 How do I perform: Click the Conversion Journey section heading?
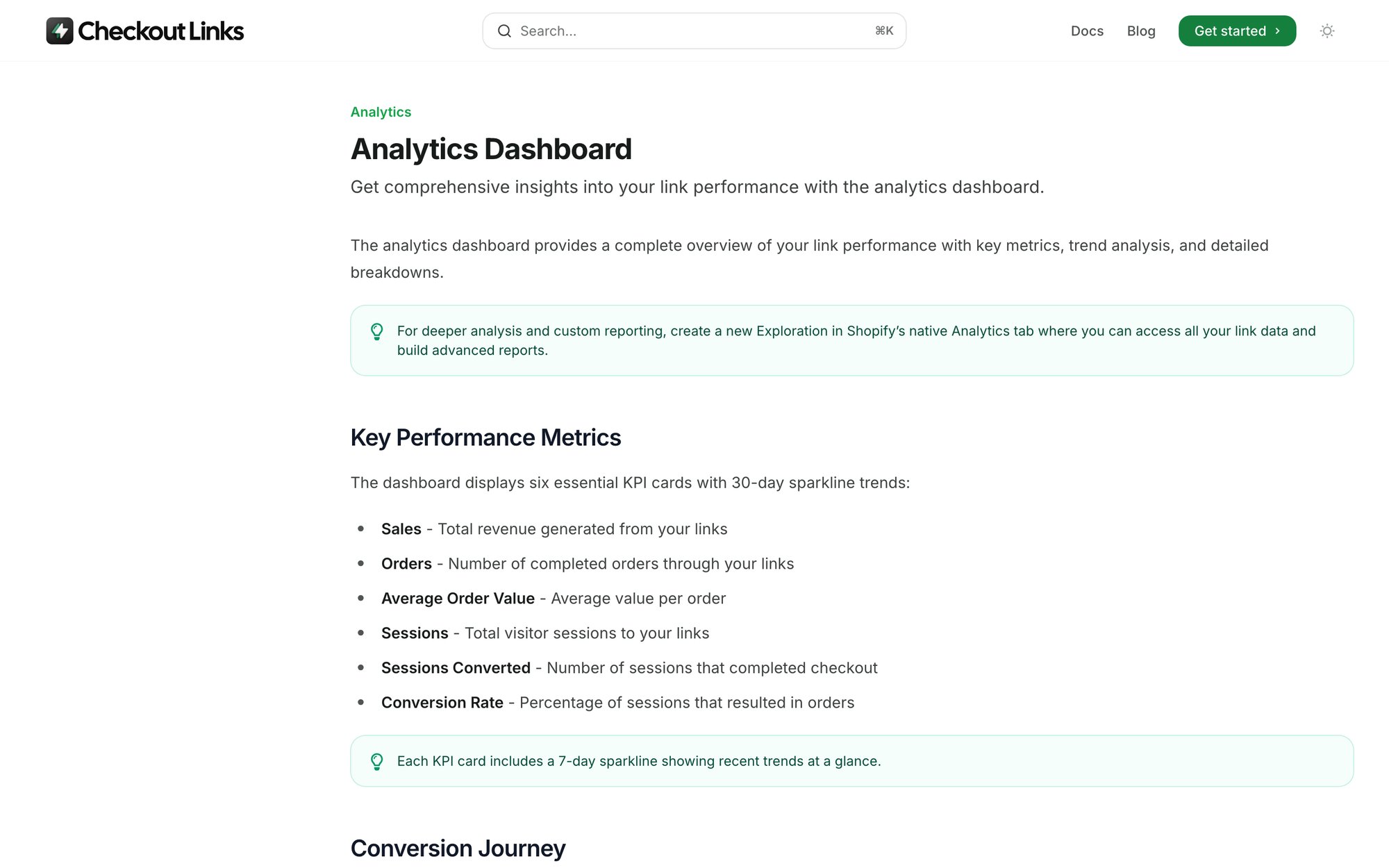458,849
